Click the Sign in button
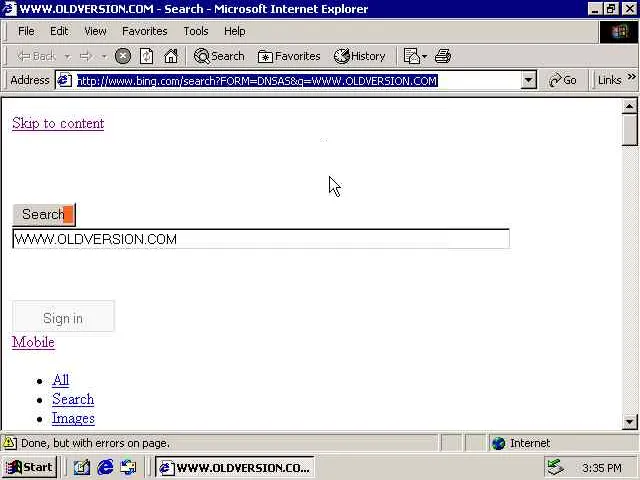 coord(63,317)
